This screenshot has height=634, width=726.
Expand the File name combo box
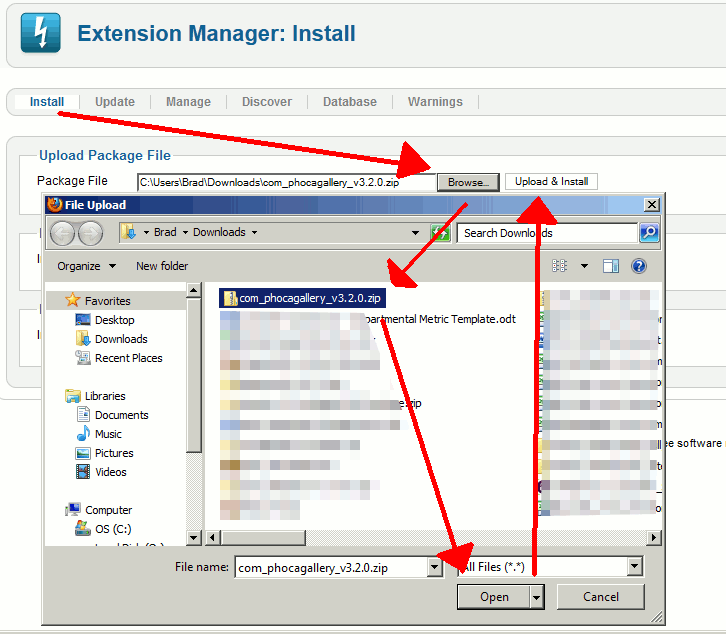pos(434,566)
